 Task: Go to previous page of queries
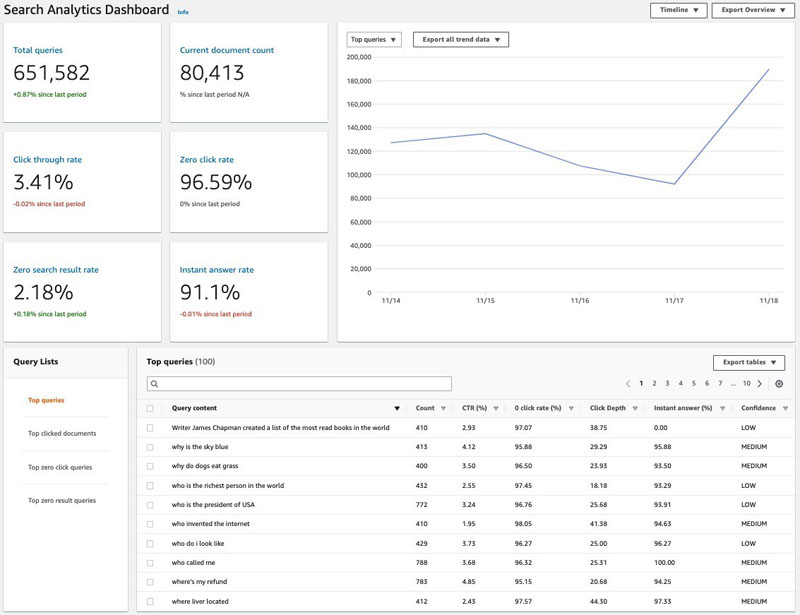click(628, 384)
